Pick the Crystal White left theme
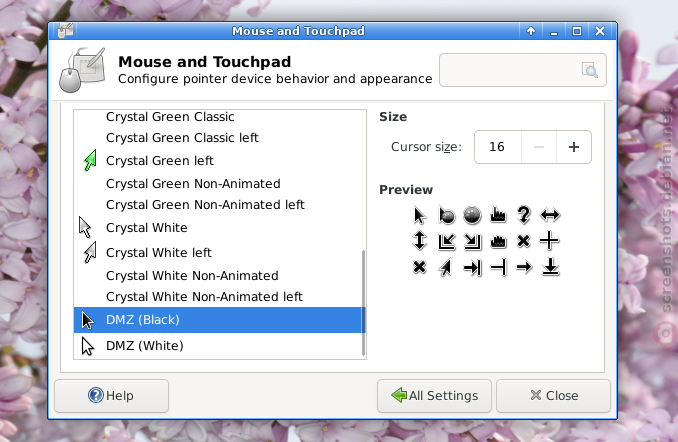 [219, 253]
